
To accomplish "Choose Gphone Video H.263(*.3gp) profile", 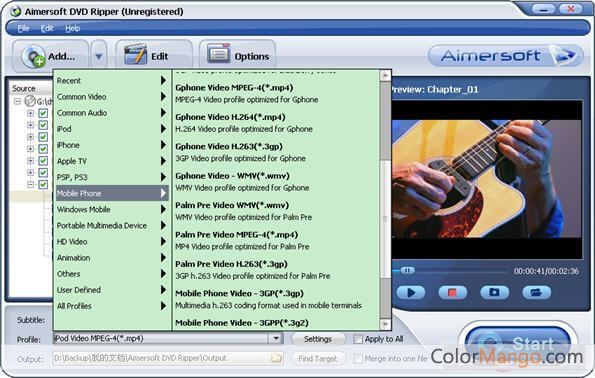I will [276, 152].
